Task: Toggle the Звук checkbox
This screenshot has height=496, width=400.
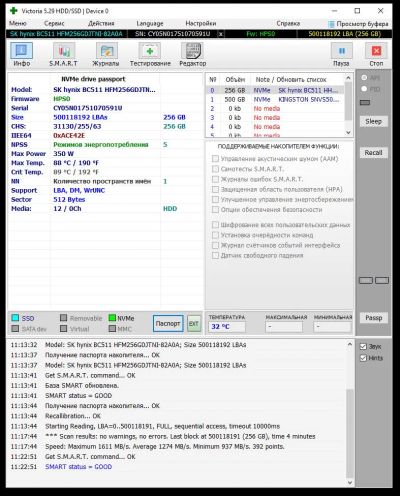Action: coord(363,347)
